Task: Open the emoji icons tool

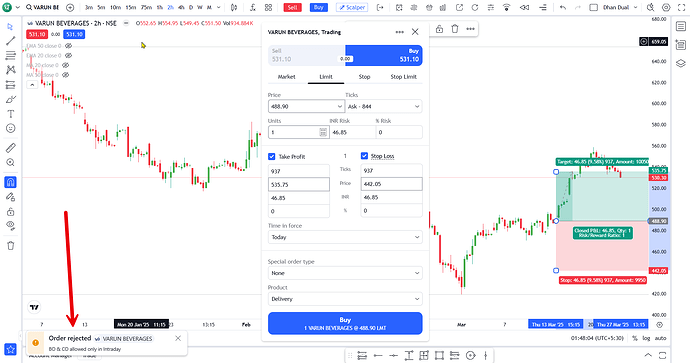Action: coord(11,128)
